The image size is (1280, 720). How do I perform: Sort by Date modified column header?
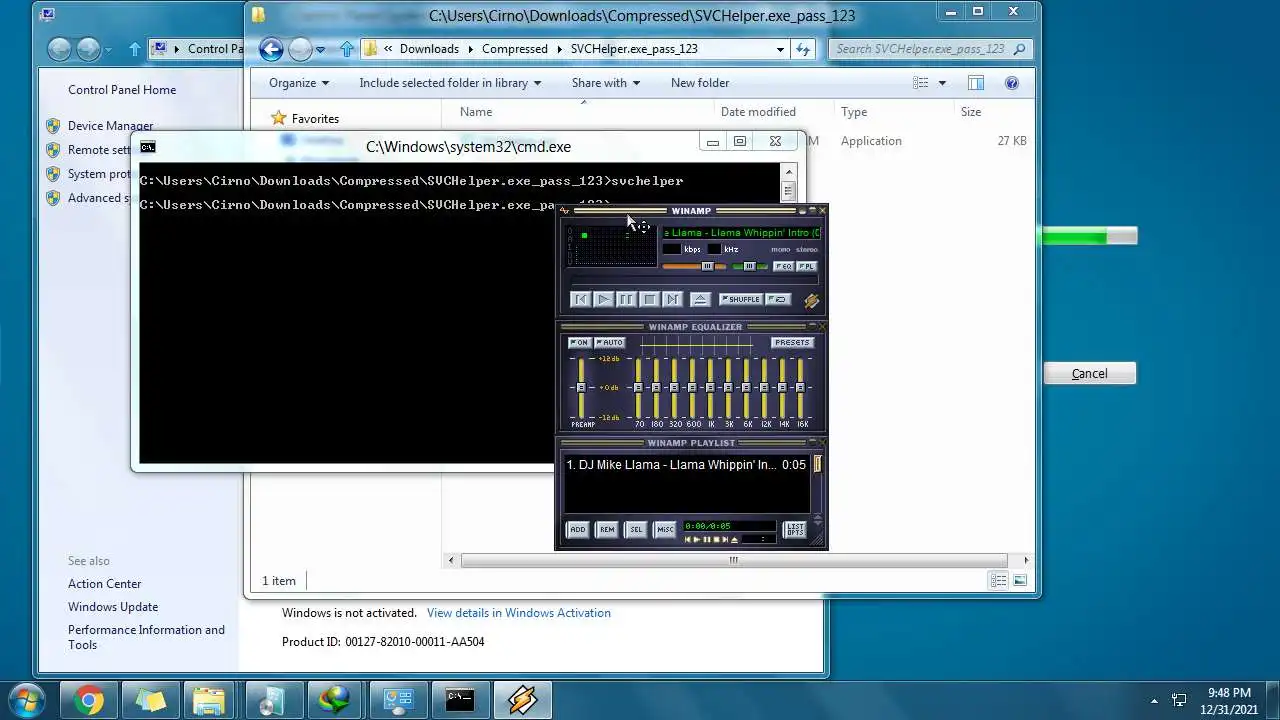758,112
